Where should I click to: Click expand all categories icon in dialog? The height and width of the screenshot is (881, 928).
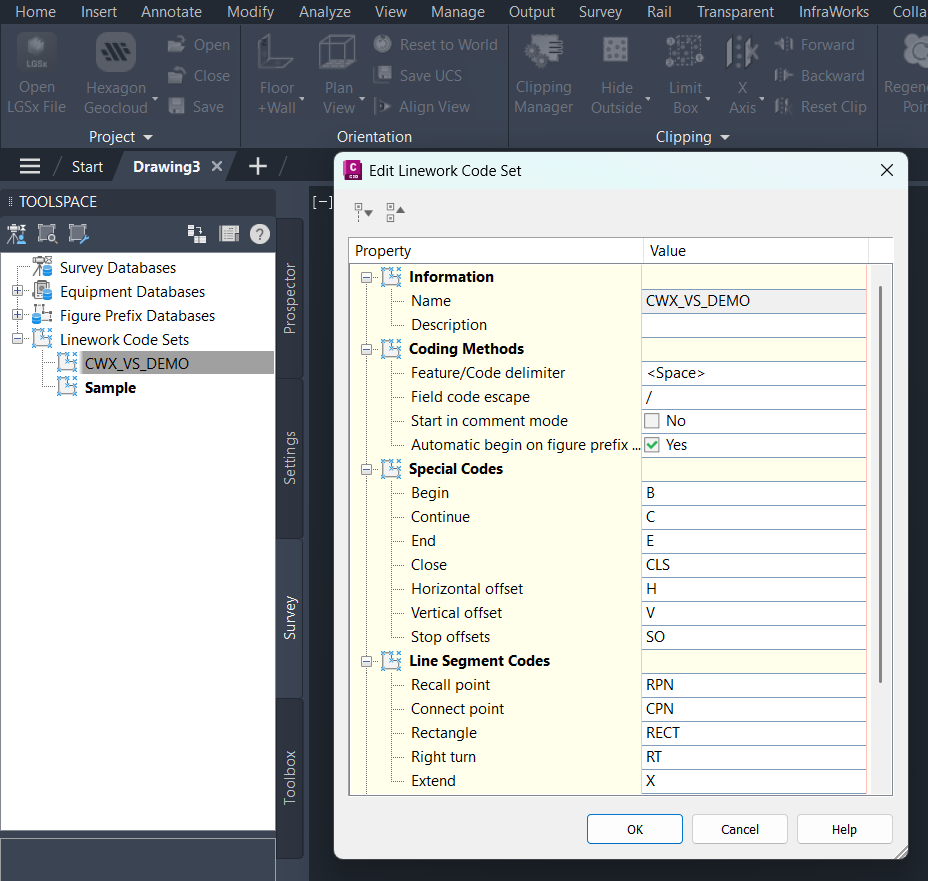(363, 212)
